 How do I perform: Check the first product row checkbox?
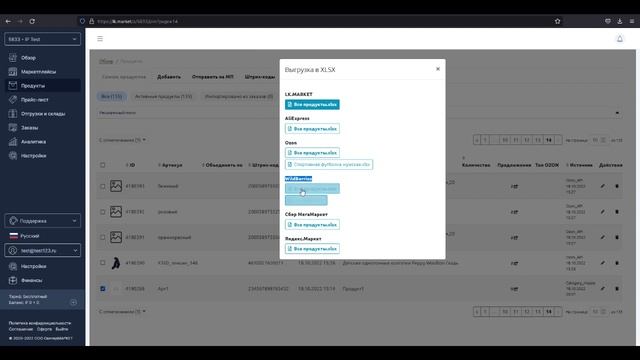pos(102,186)
